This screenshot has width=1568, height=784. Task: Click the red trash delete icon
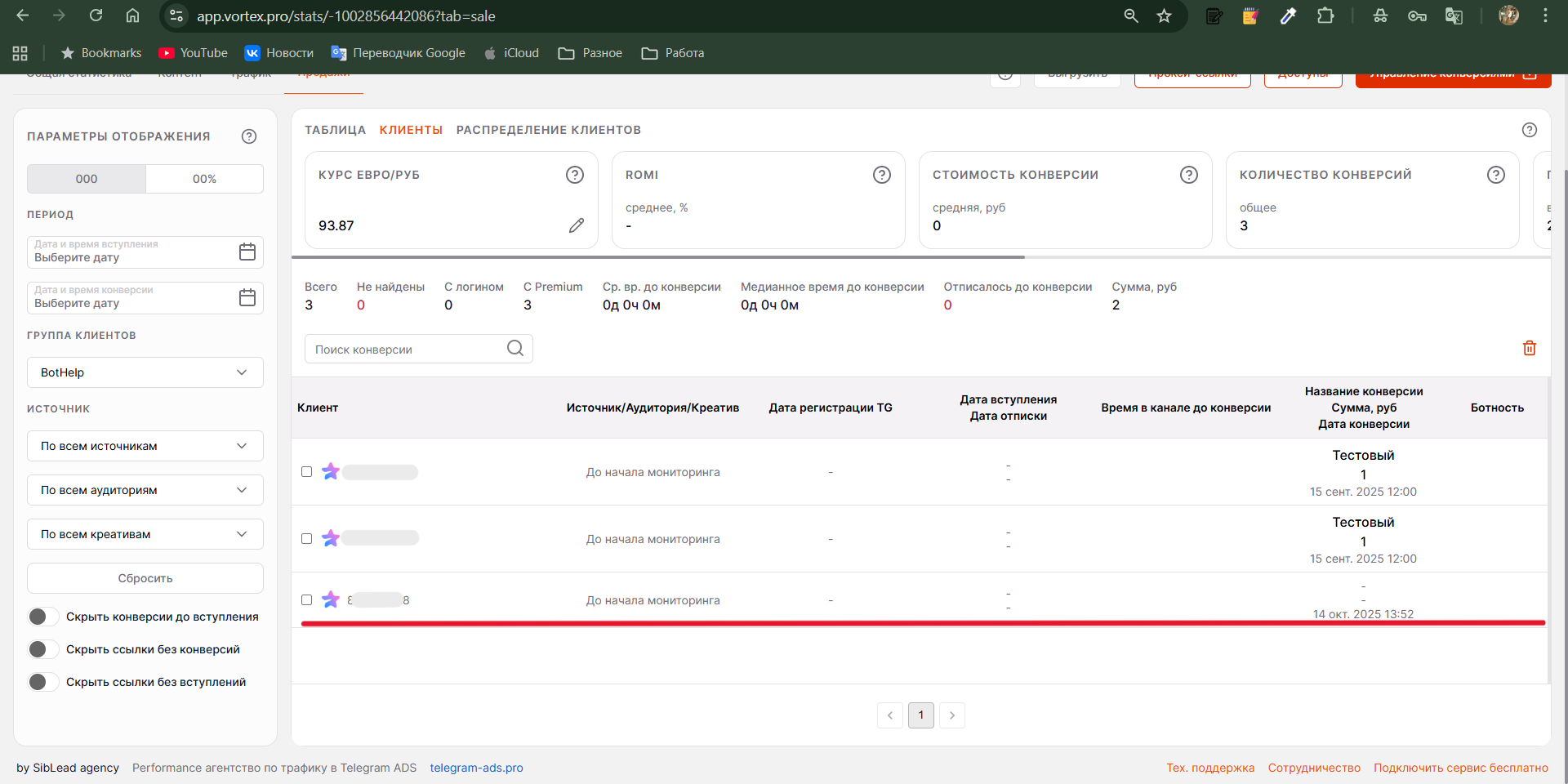(x=1529, y=349)
